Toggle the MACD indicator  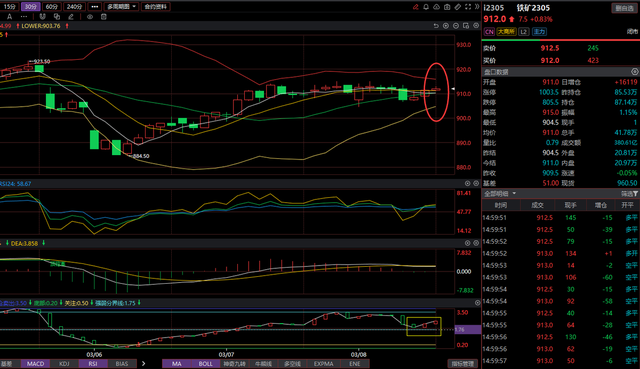click(36, 363)
